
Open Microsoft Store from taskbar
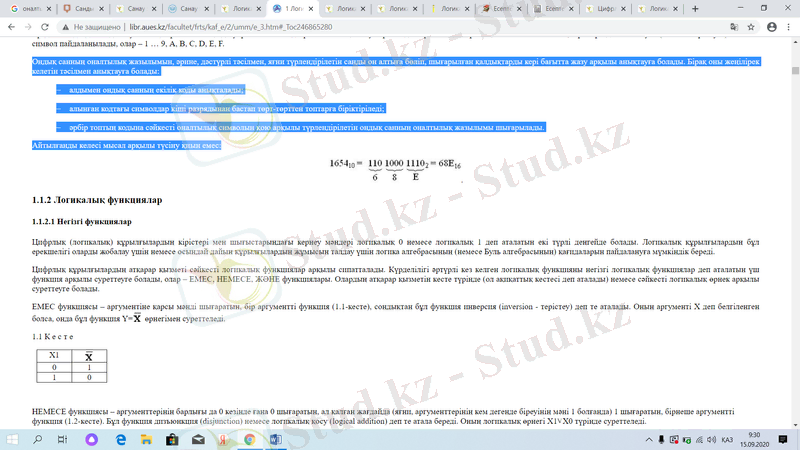[172, 439]
